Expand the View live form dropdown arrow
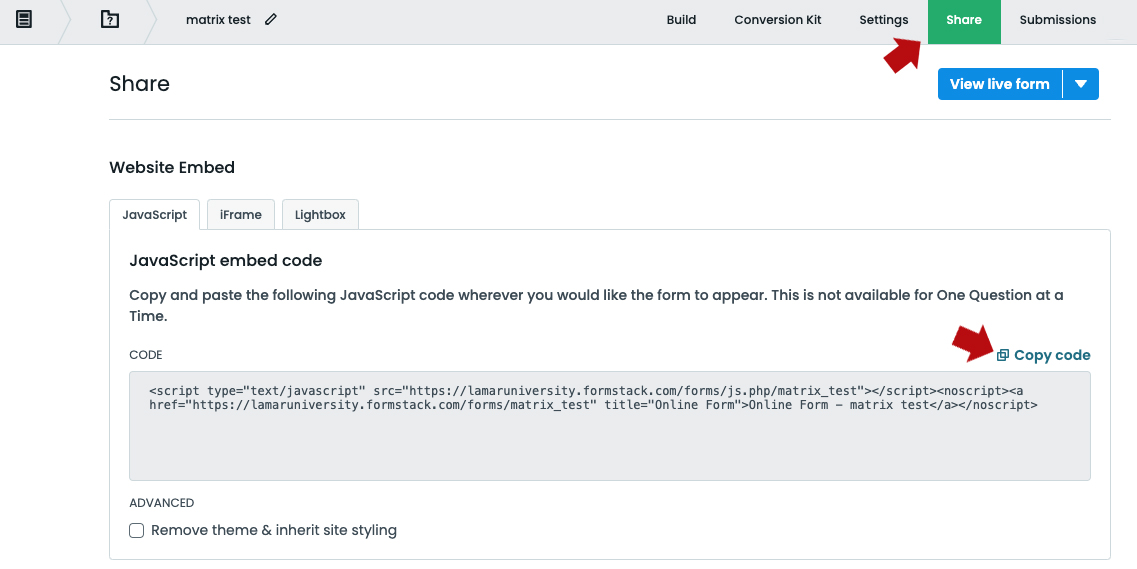Viewport: 1137px width, 569px height. pos(1080,84)
